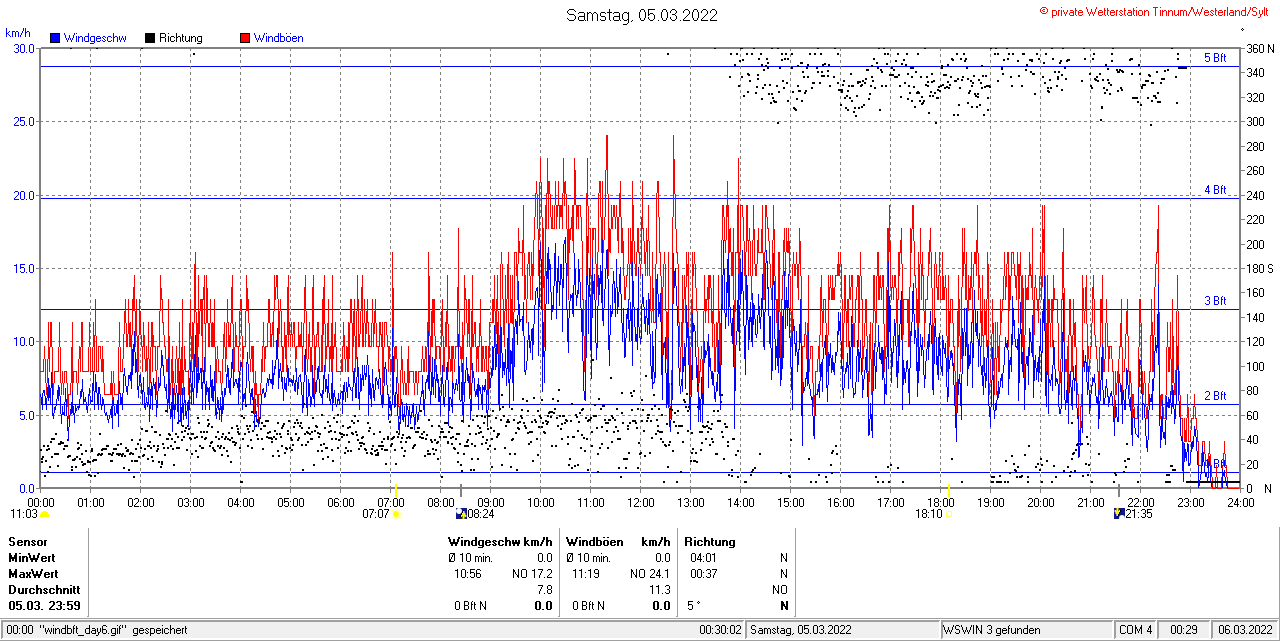
Task: Click the black Richtung legend swatch
Action: 150,38
